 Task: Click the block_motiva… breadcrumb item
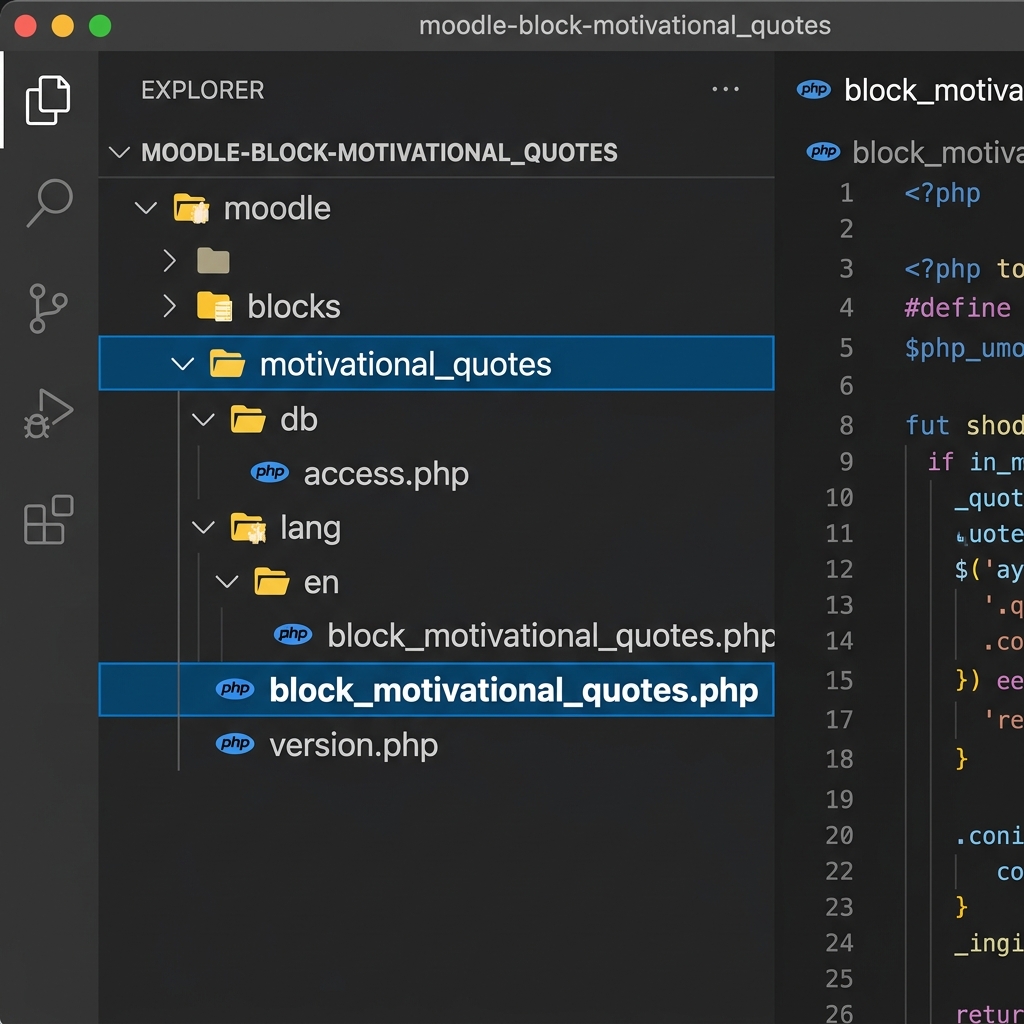pos(938,153)
